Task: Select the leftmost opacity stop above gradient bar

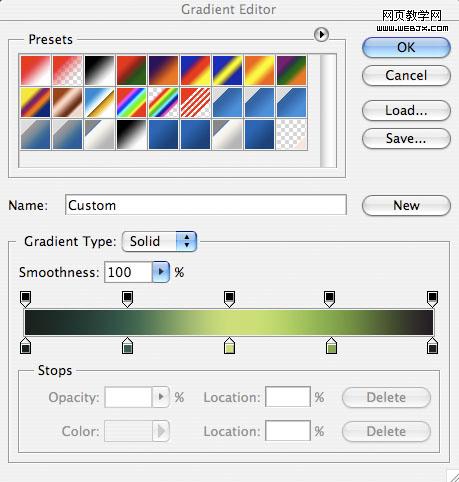Action: [x=26, y=299]
